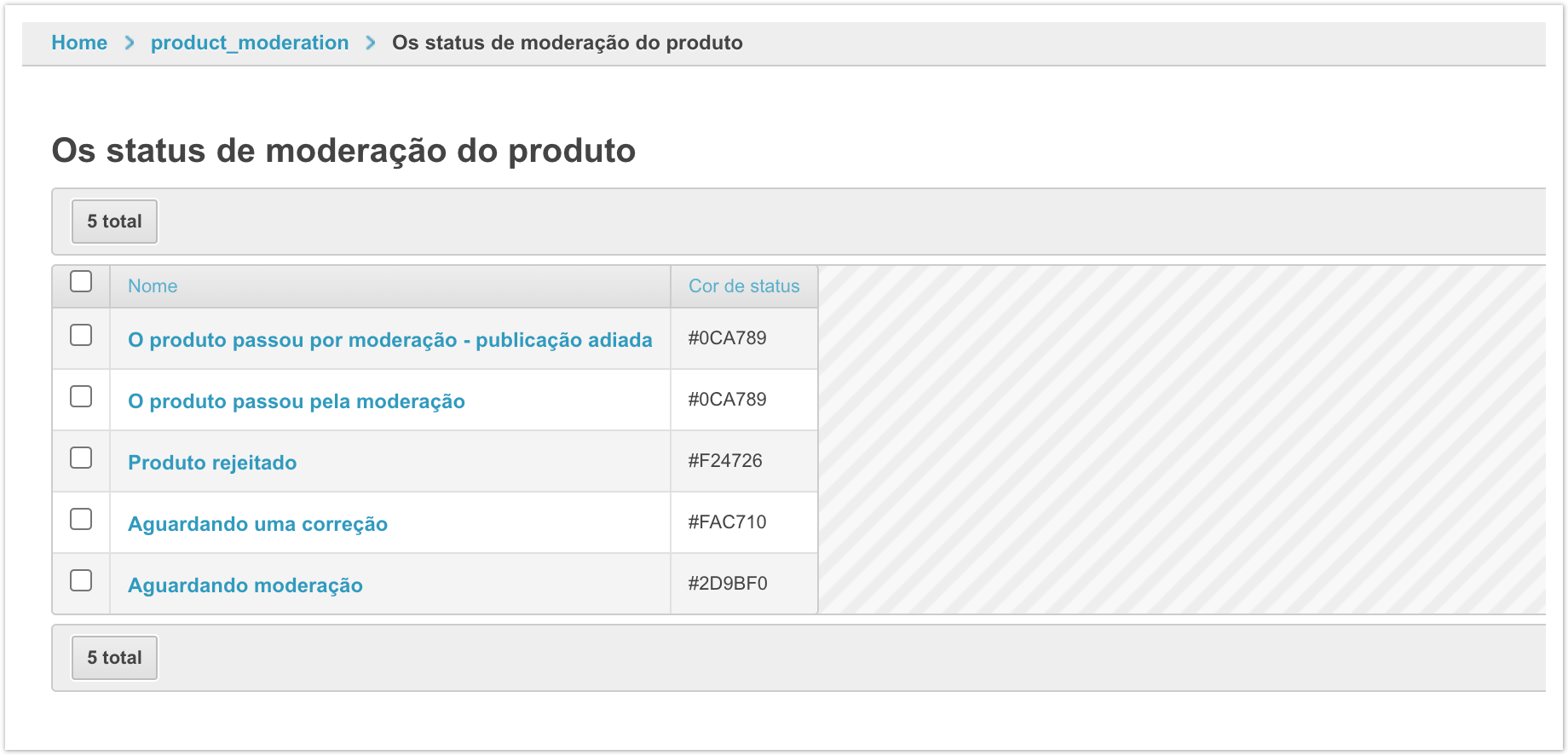Click the top '5 total' button
Viewport: 1568px width, 755px height.
[x=114, y=222]
